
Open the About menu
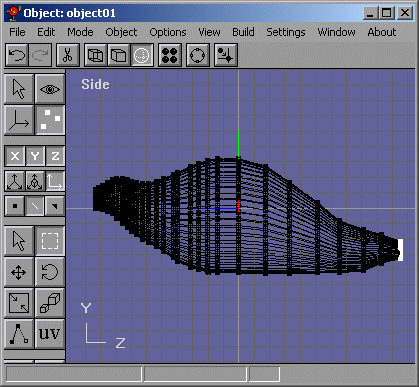point(382,32)
